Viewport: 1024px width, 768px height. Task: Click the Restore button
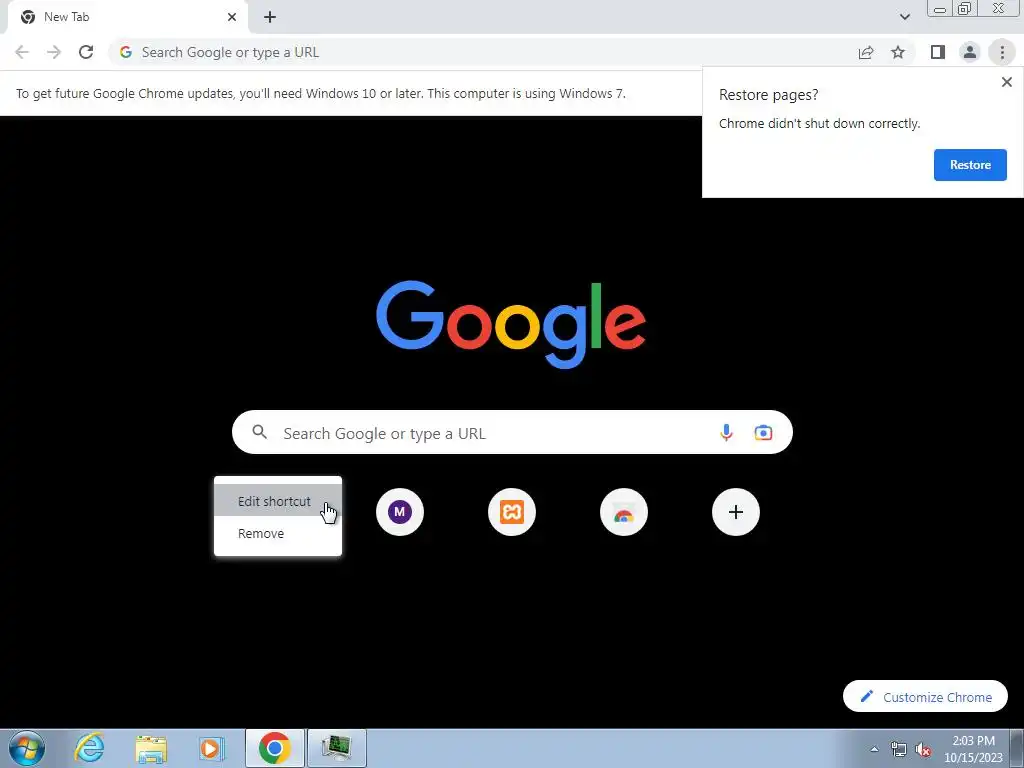[970, 165]
